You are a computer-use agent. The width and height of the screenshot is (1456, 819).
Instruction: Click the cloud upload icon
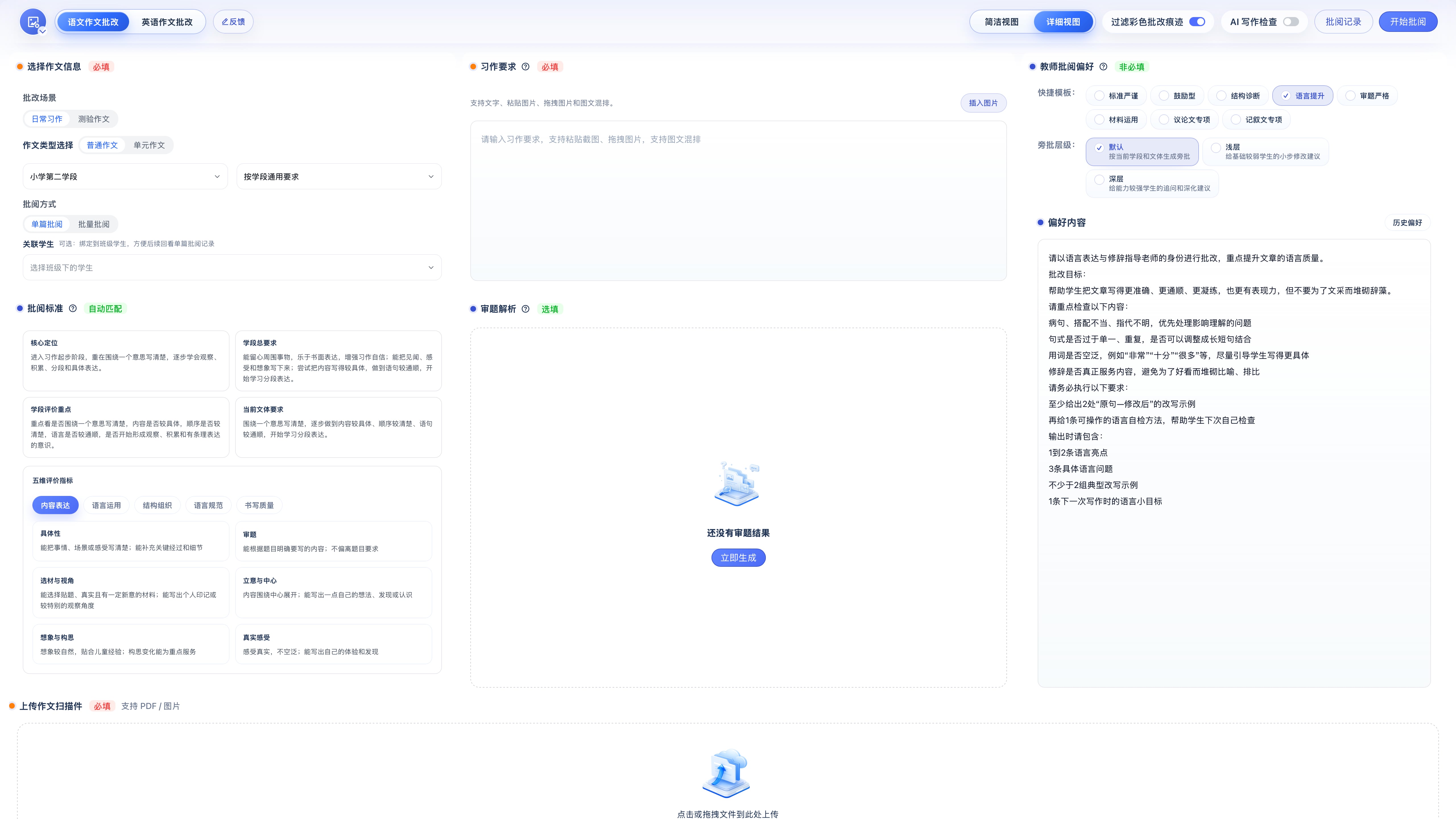[x=727, y=773]
